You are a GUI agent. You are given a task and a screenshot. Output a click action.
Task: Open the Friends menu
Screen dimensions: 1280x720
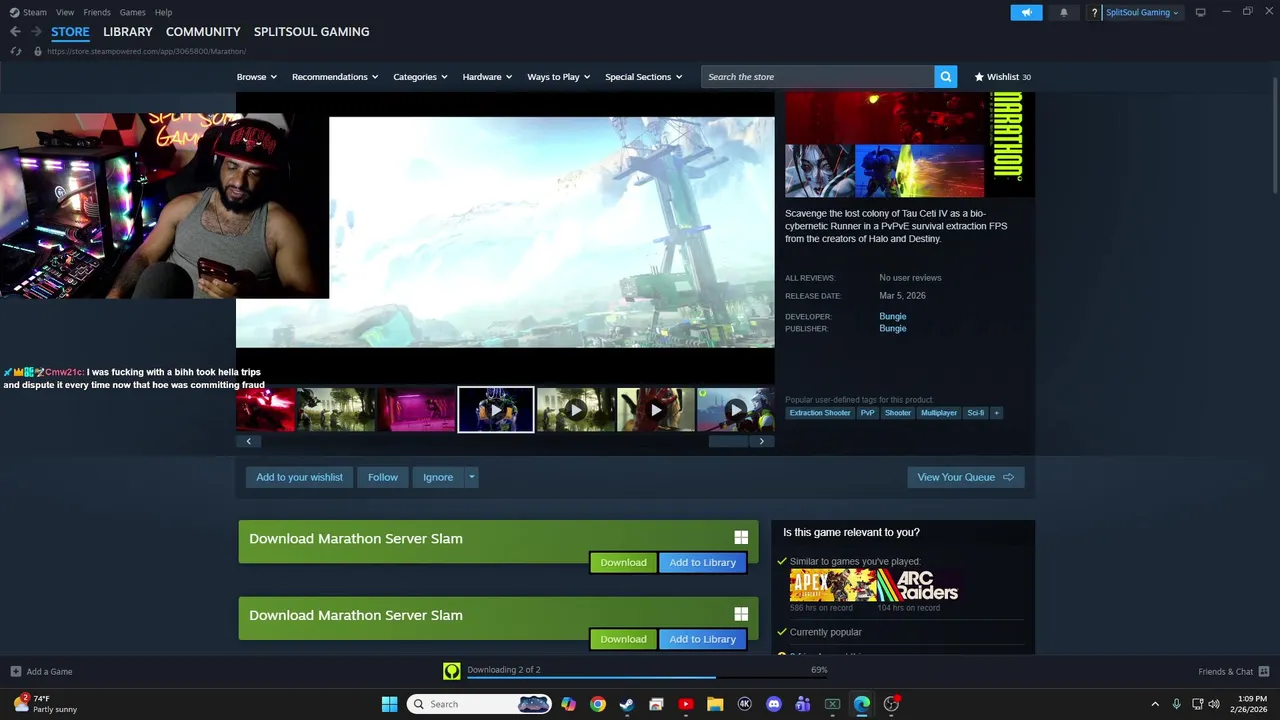[97, 12]
